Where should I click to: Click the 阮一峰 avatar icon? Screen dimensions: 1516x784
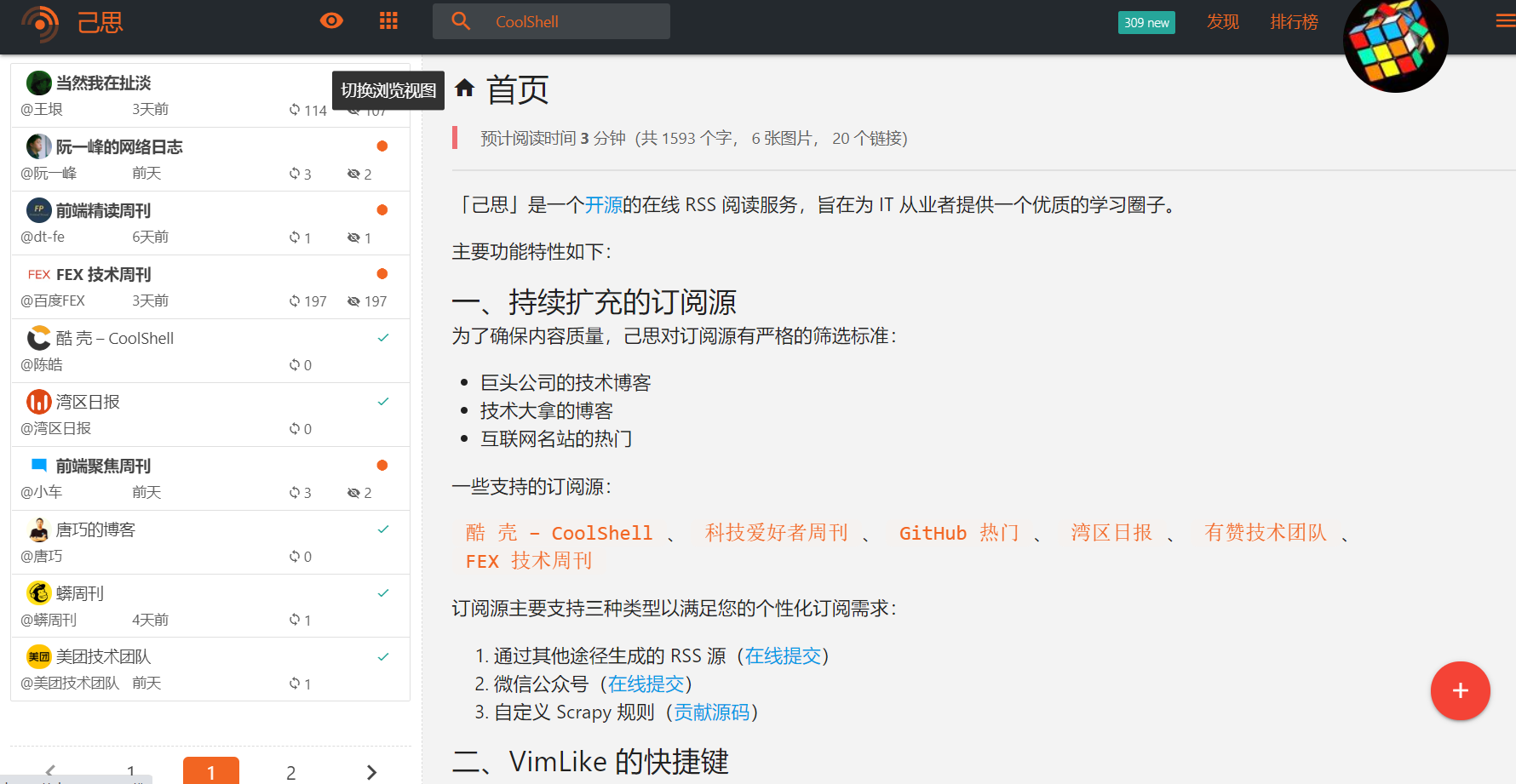pyautogui.click(x=38, y=146)
